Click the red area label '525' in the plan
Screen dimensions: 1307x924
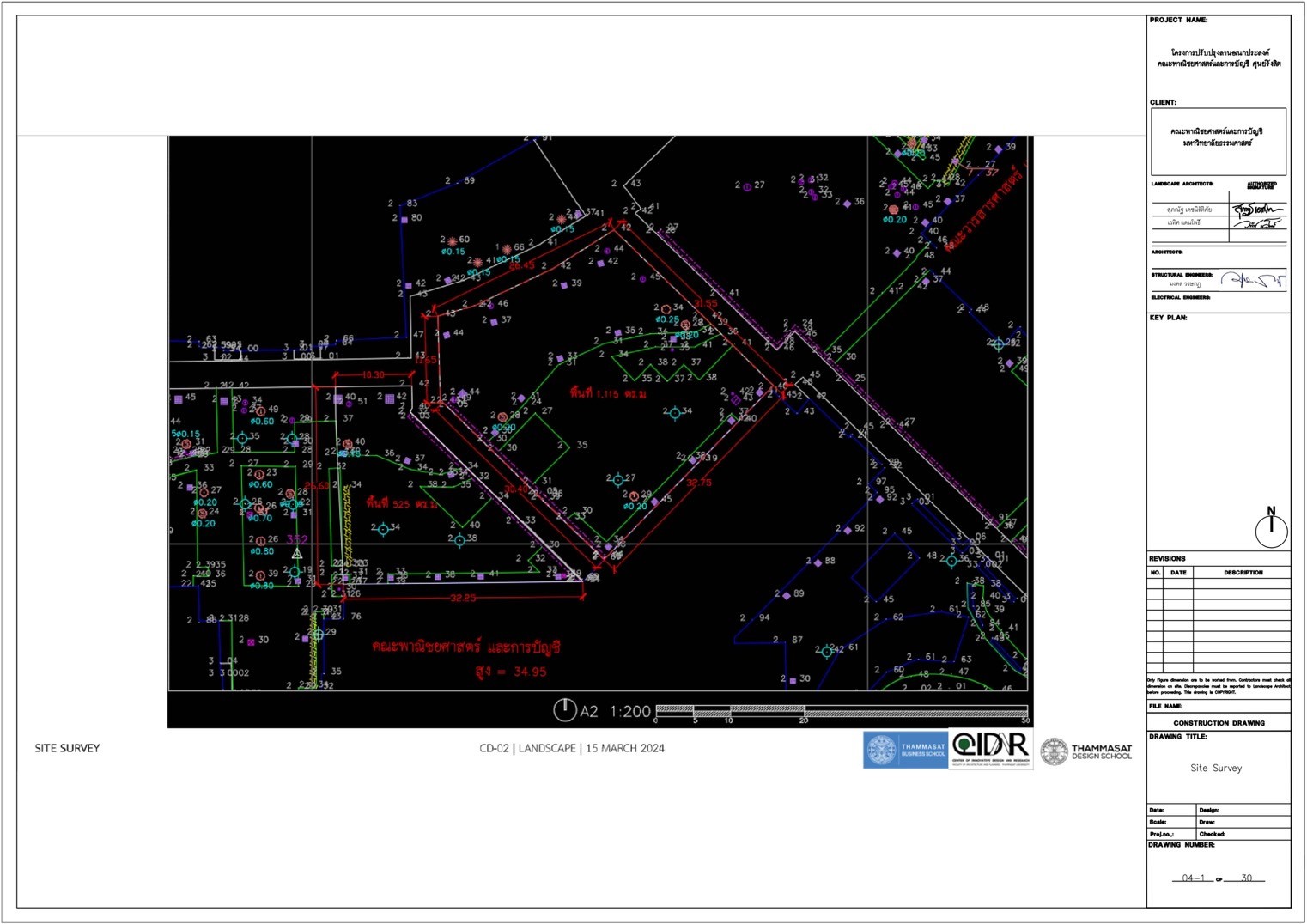(x=401, y=503)
